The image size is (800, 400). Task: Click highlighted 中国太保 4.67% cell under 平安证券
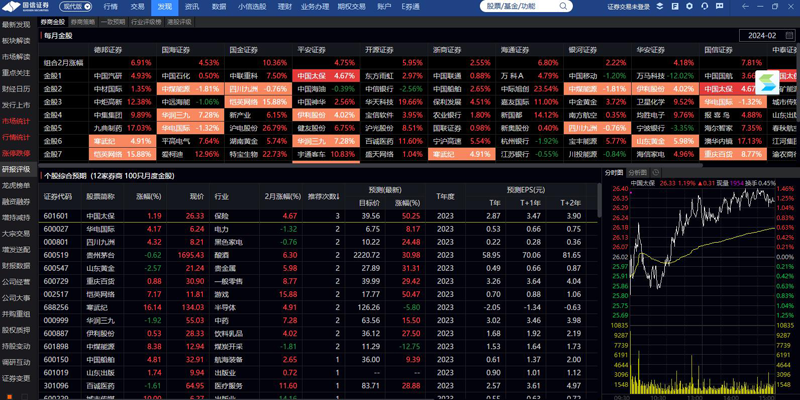(326, 76)
